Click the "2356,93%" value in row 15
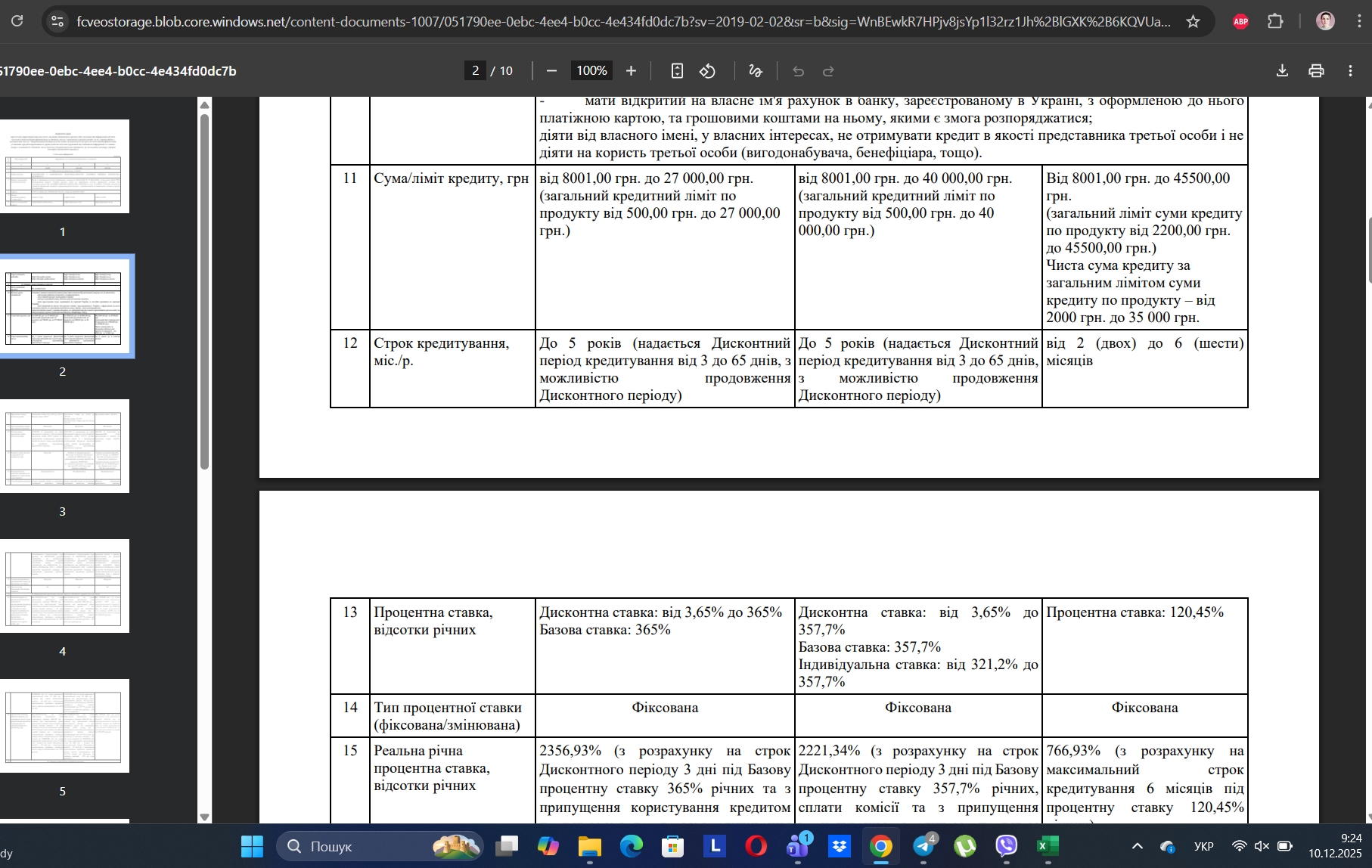The height and width of the screenshot is (868, 1372). point(570,751)
